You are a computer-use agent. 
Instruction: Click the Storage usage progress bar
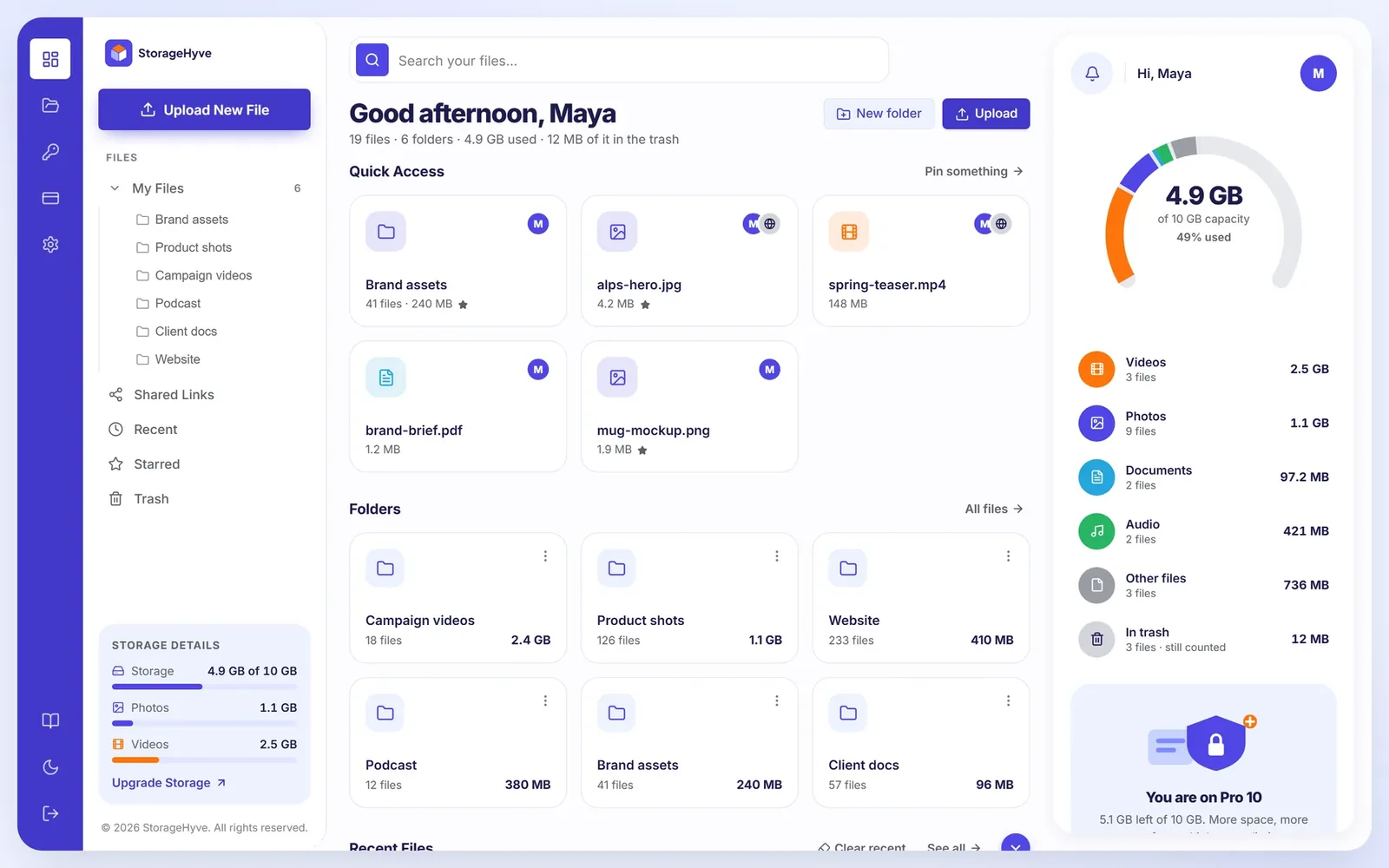coord(204,687)
